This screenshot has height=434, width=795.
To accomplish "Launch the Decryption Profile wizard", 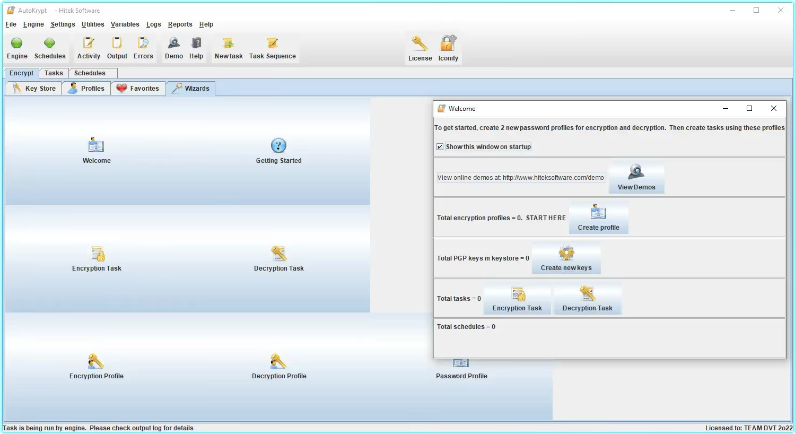I will pos(278,366).
